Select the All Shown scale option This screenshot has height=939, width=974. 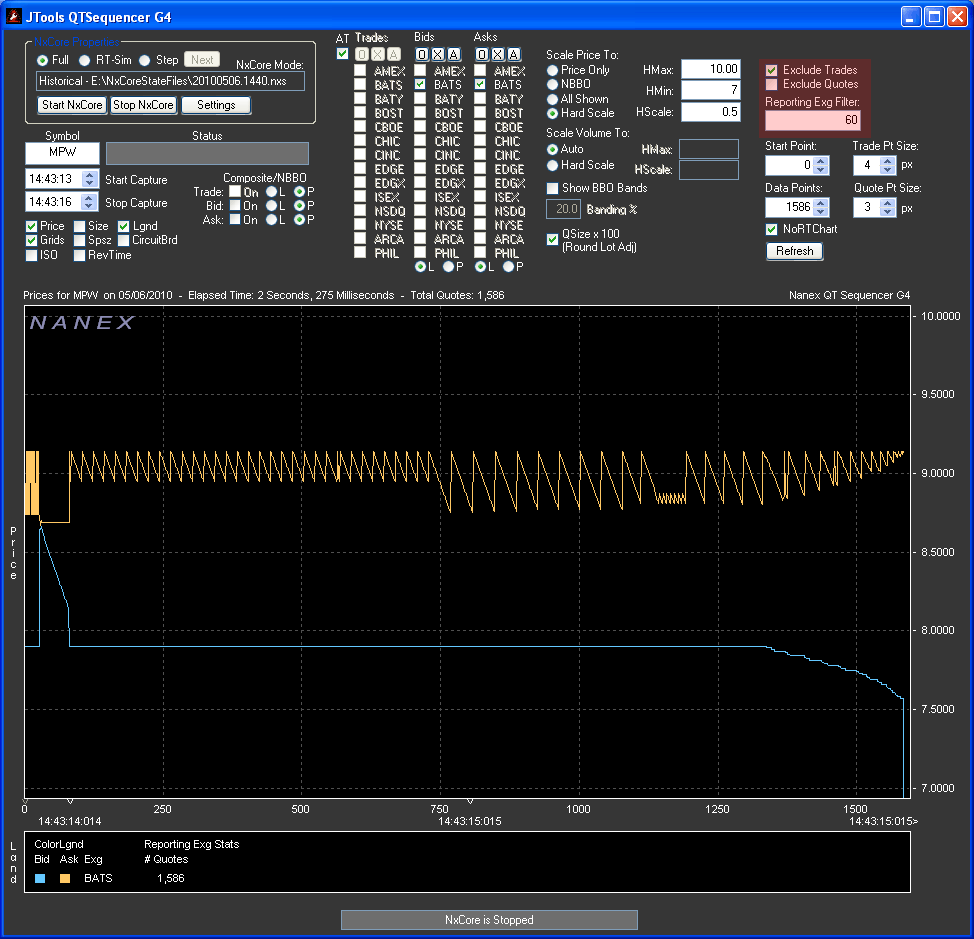[x=552, y=99]
